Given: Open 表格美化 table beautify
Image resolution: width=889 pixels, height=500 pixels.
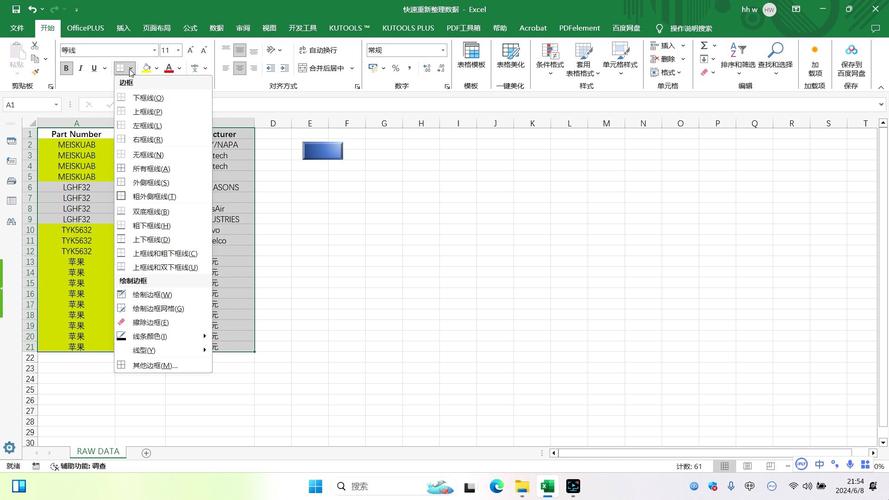Looking at the screenshot, I should pyautogui.click(x=511, y=56).
